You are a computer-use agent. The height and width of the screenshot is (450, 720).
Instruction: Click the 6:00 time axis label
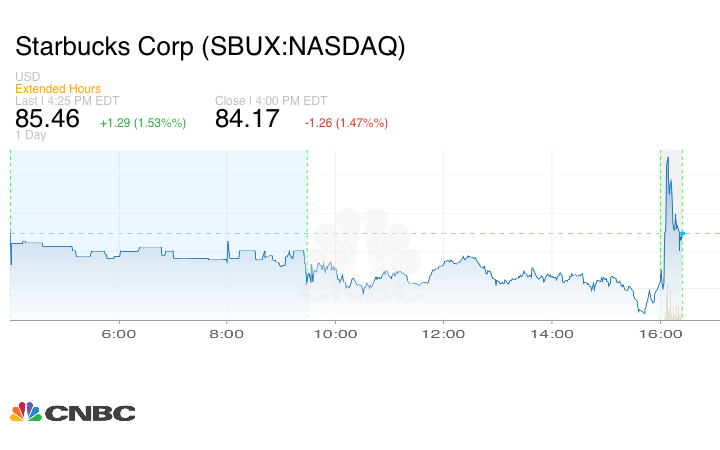point(119,334)
